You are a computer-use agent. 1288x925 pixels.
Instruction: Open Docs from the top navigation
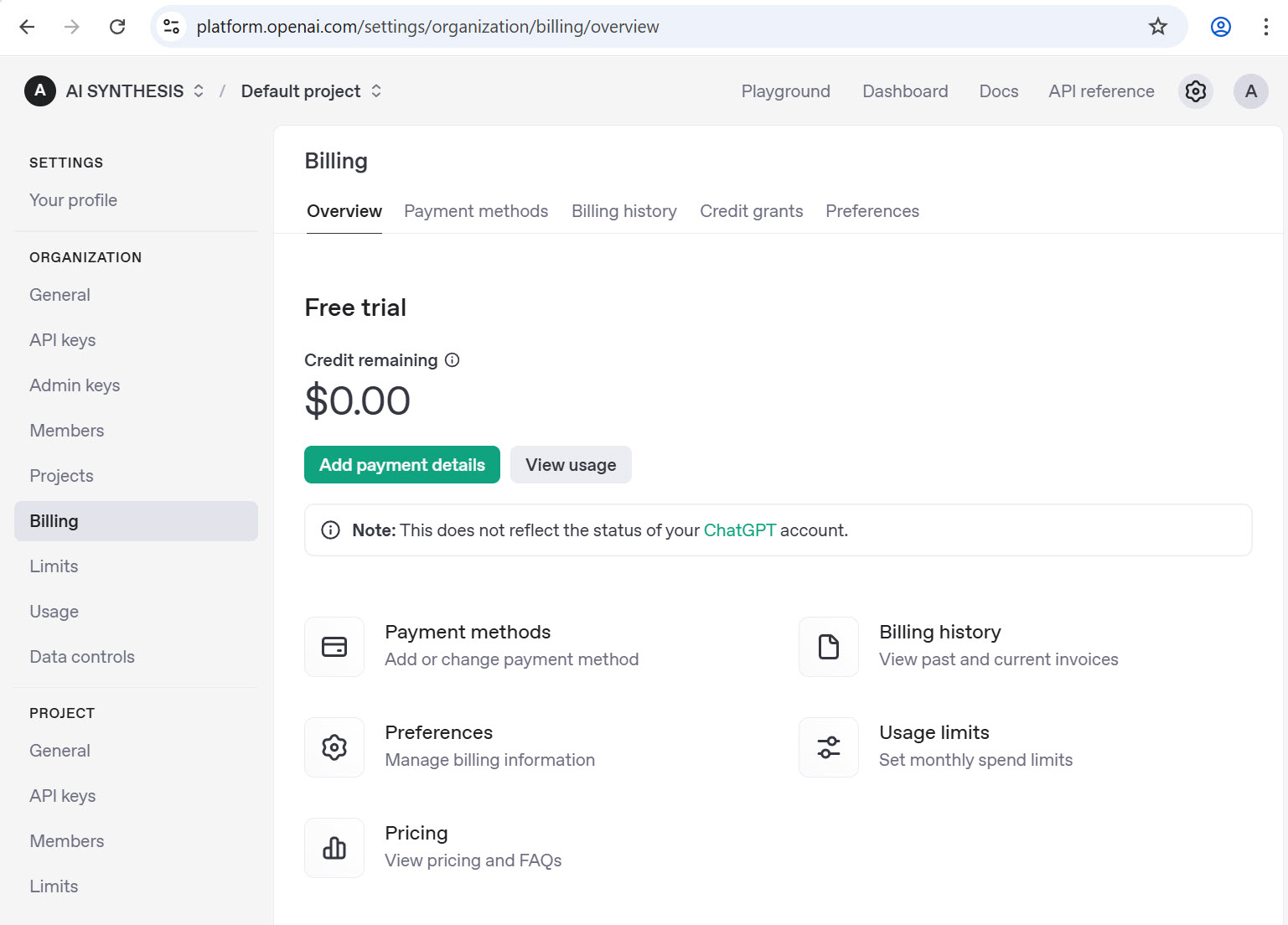point(998,90)
